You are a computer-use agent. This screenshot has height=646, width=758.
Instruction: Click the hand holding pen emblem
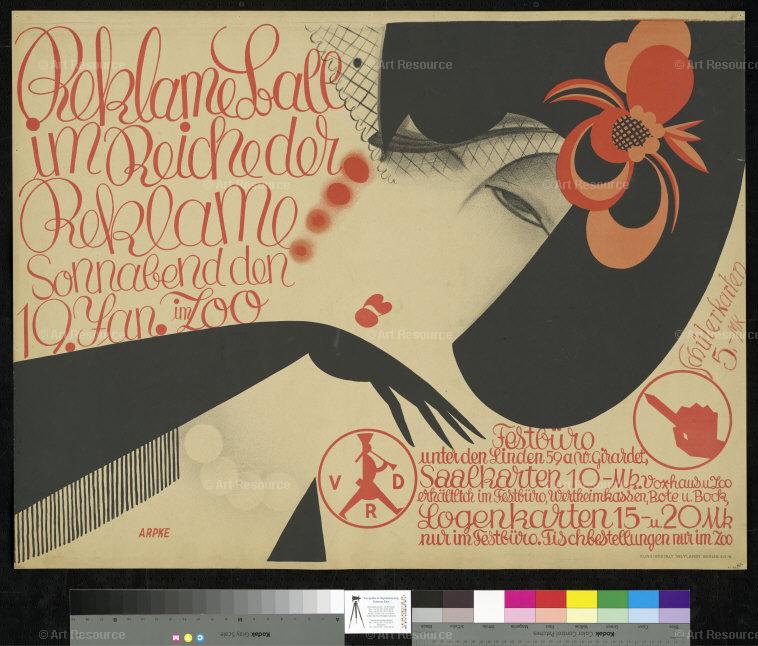coord(683,420)
